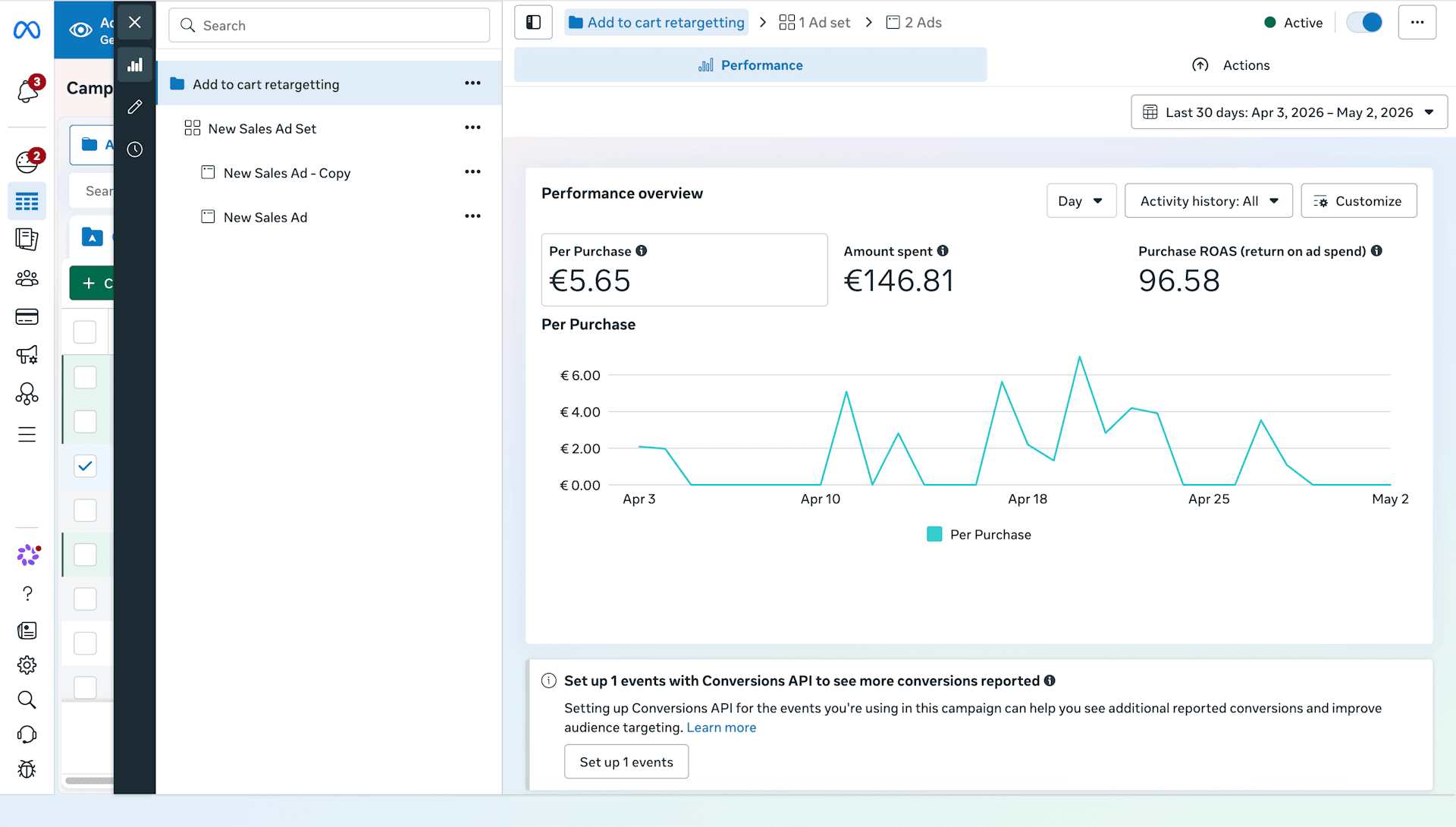Screen dimensions: 1456x827
Task: Click the 2 Ads breadcrumb
Action: pyautogui.click(x=914, y=22)
